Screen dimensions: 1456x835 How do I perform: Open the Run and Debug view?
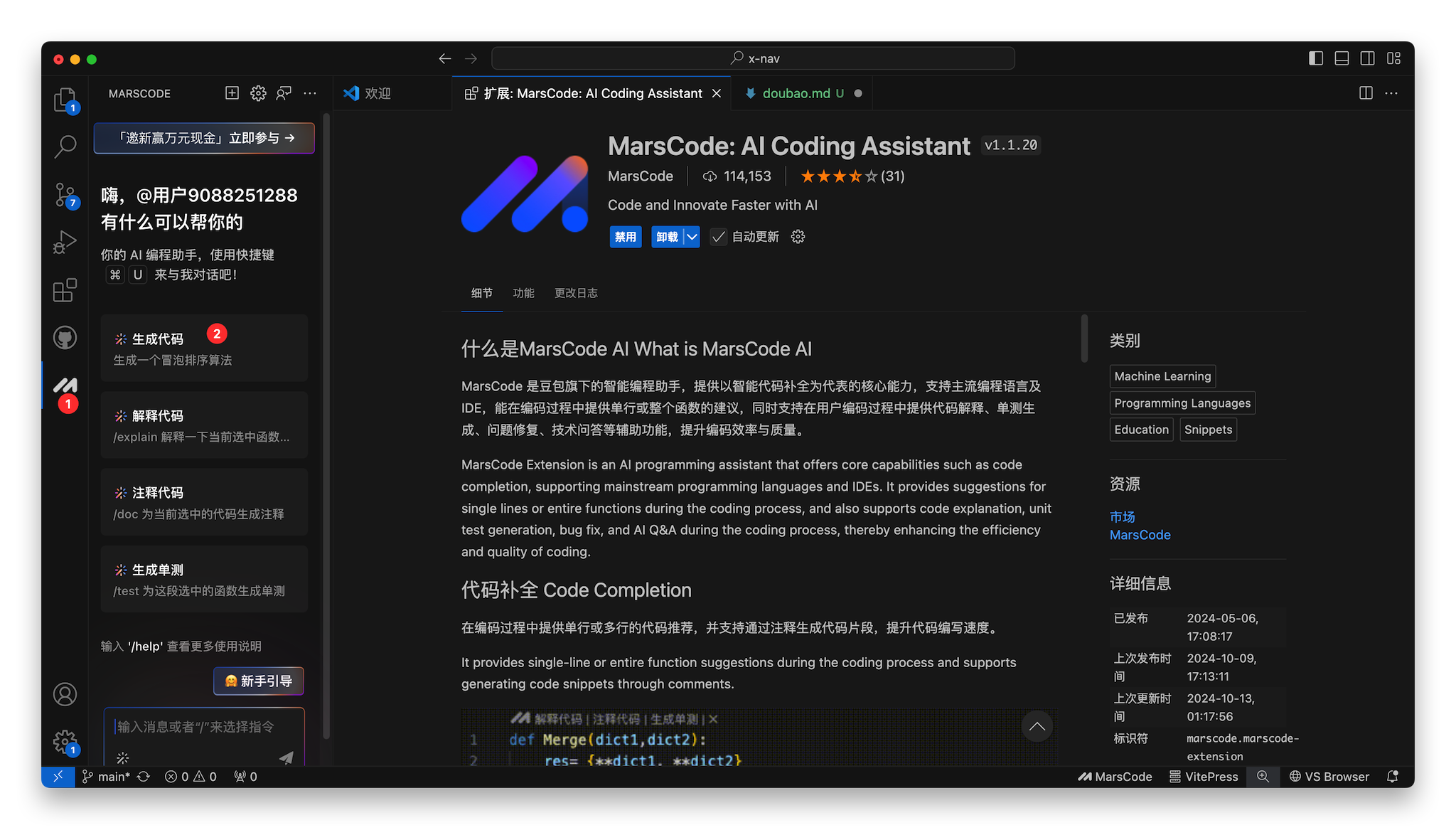[x=65, y=242]
